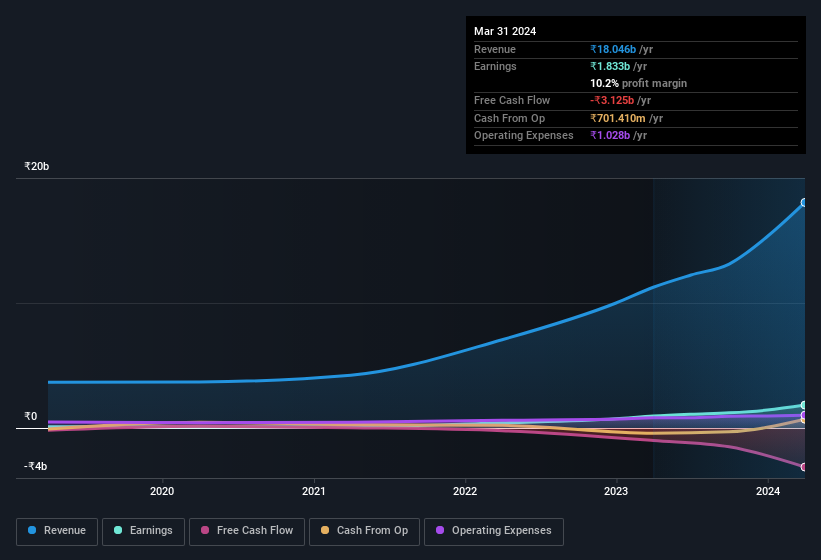Click the 2023 x-axis label
The width and height of the screenshot is (821, 560).
616,491
